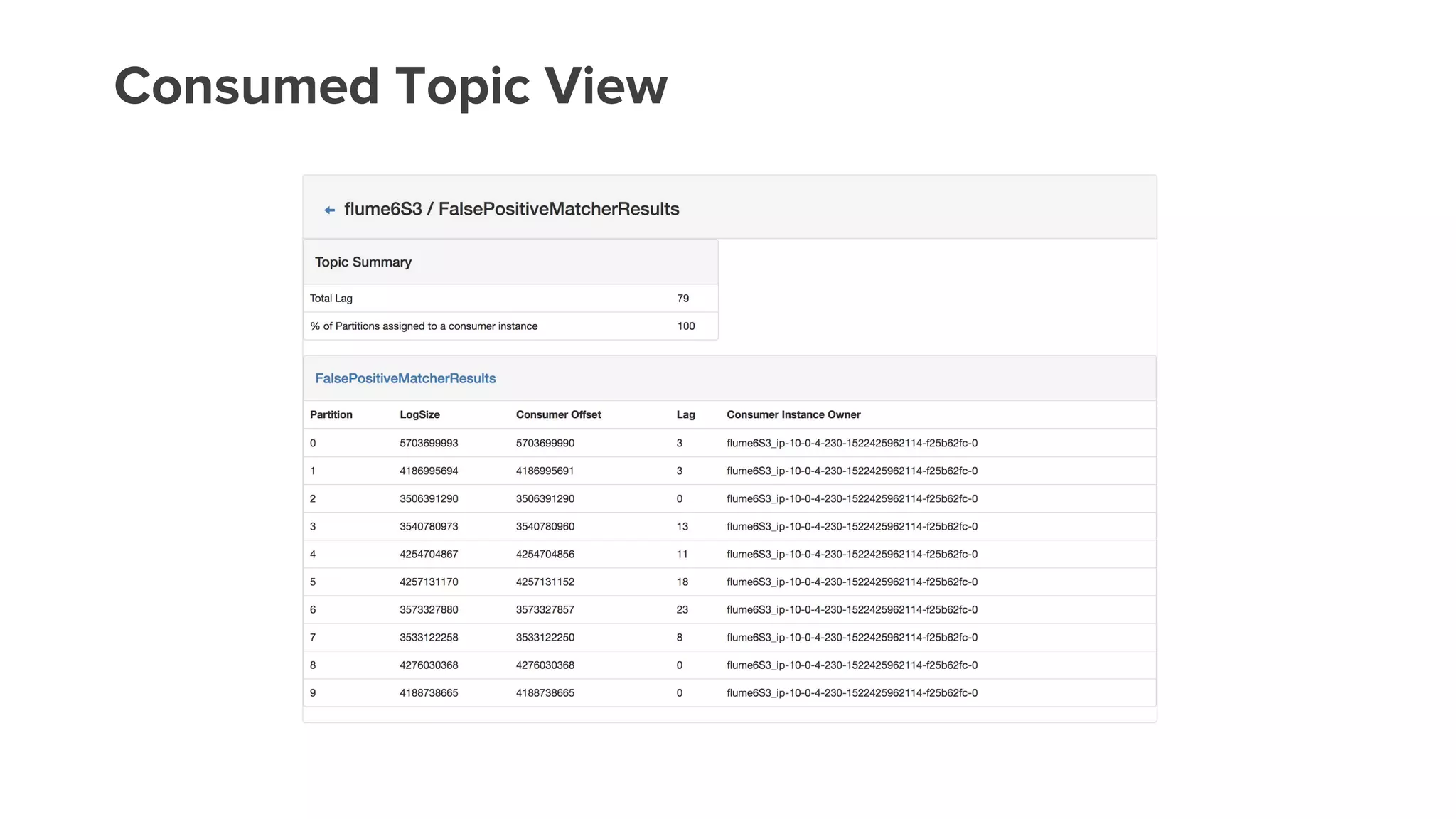Select LogSize 5703699993 in partition 0 row
This screenshot has height=819, width=1456.
(429, 443)
